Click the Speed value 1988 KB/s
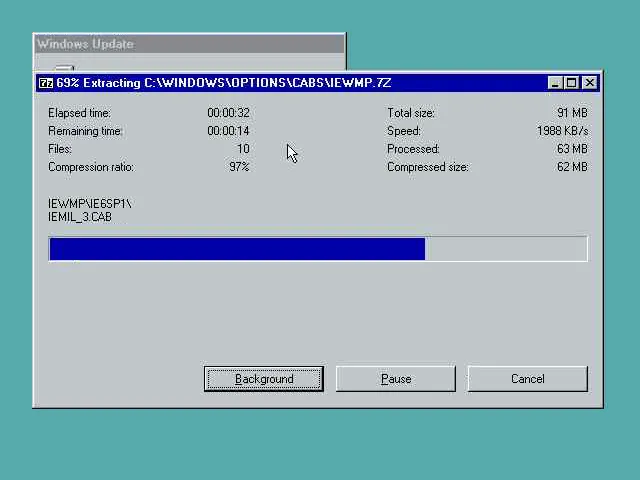Image resolution: width=640 pixels, height=480 pixels. 562,131
